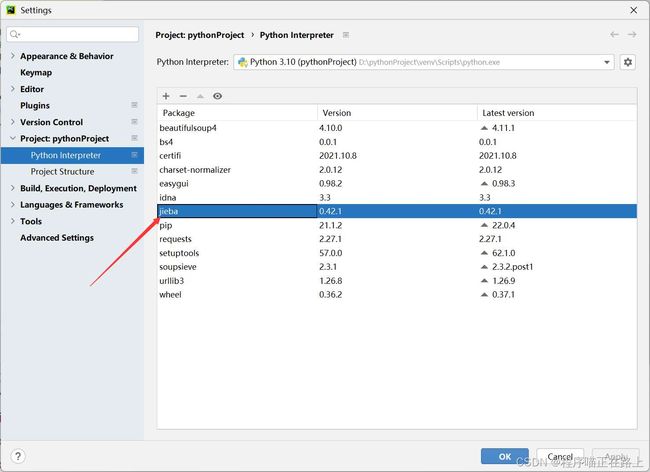Click the project-level icon next to Version Control
Viewport: 650px width, 472px height.
[x=134, y=121]
